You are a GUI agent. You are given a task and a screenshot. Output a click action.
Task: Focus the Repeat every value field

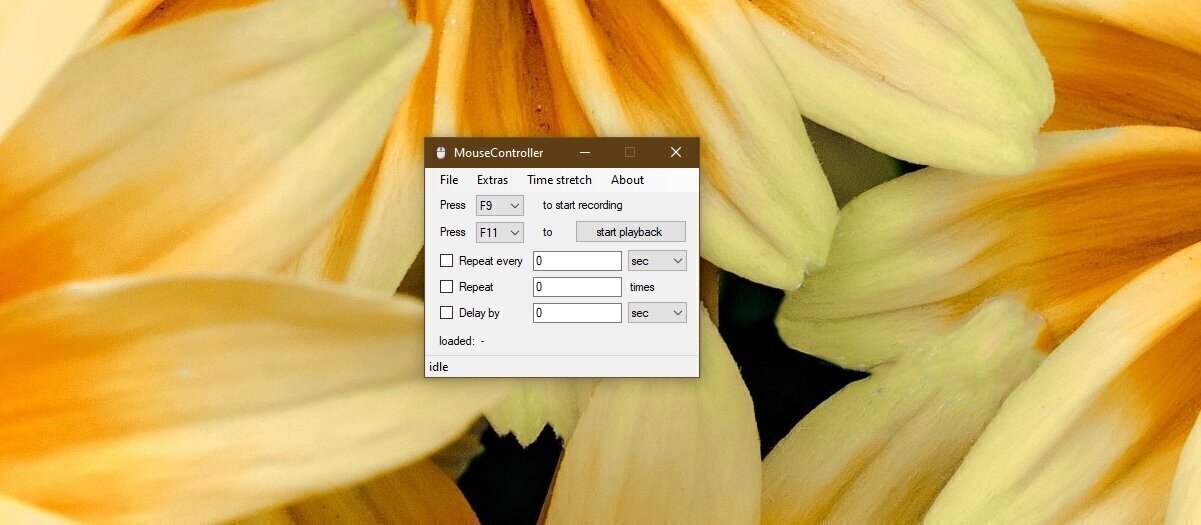click(x=577, y=261)
